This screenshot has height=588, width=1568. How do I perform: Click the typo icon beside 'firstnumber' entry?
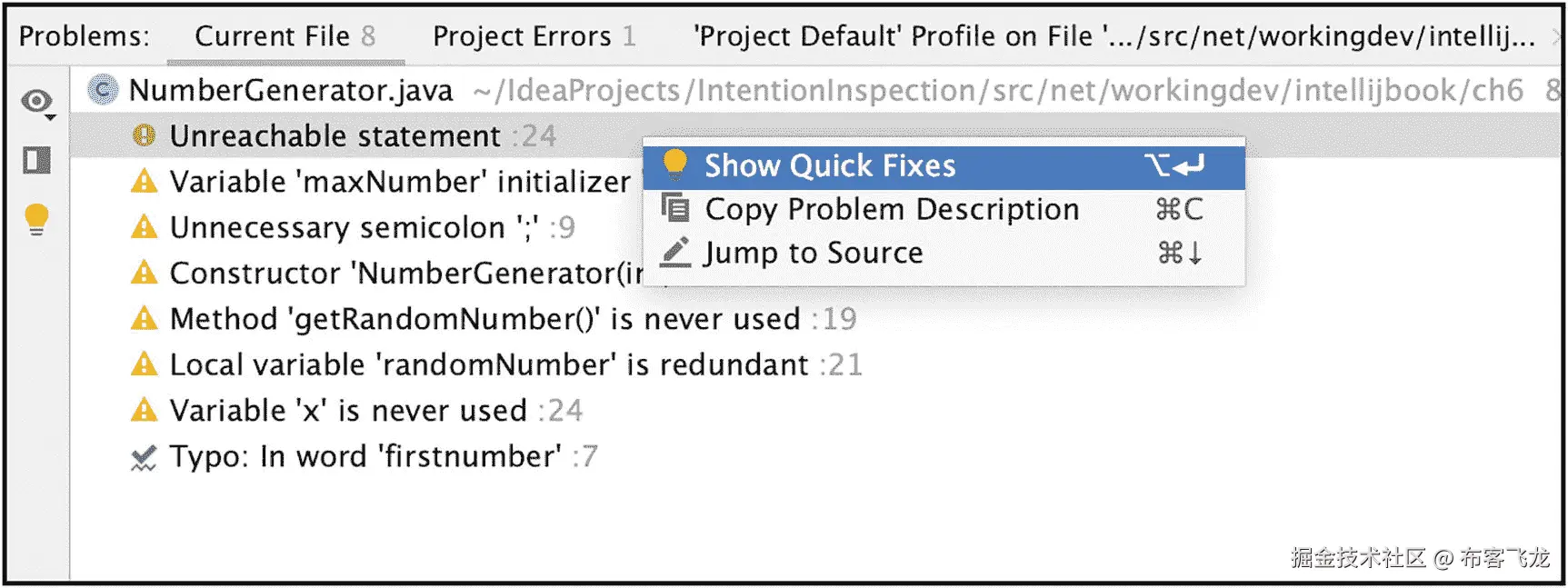point(144,457)
